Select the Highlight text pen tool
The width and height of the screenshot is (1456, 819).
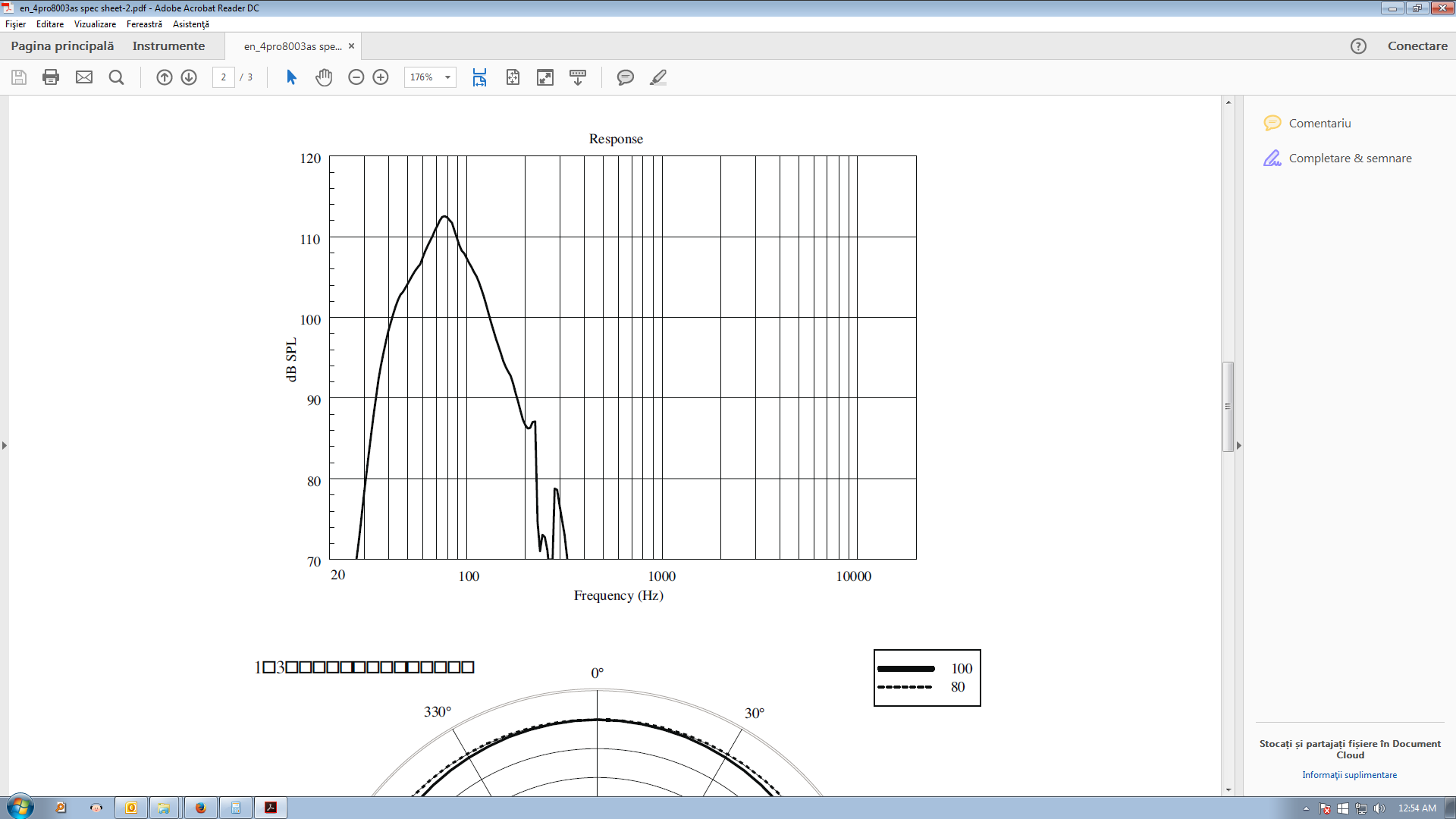658,77
